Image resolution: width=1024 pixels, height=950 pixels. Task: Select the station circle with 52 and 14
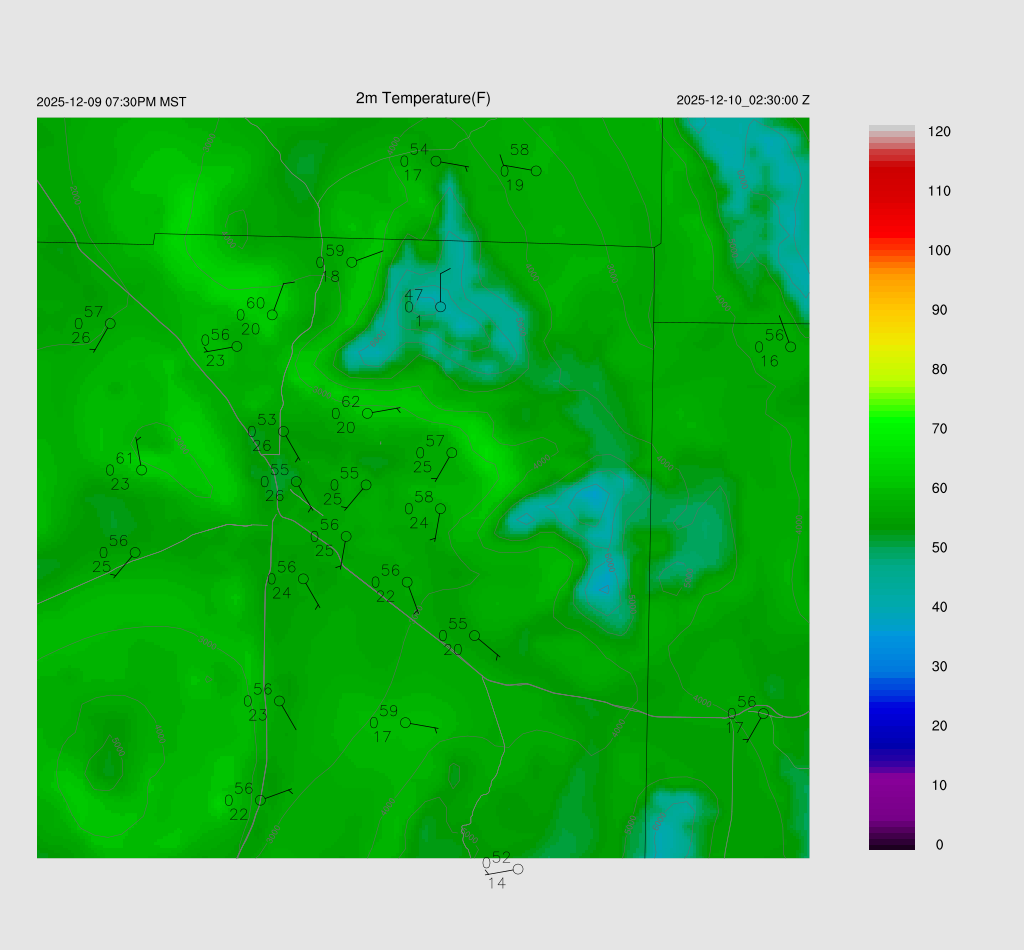coord(518,869)
